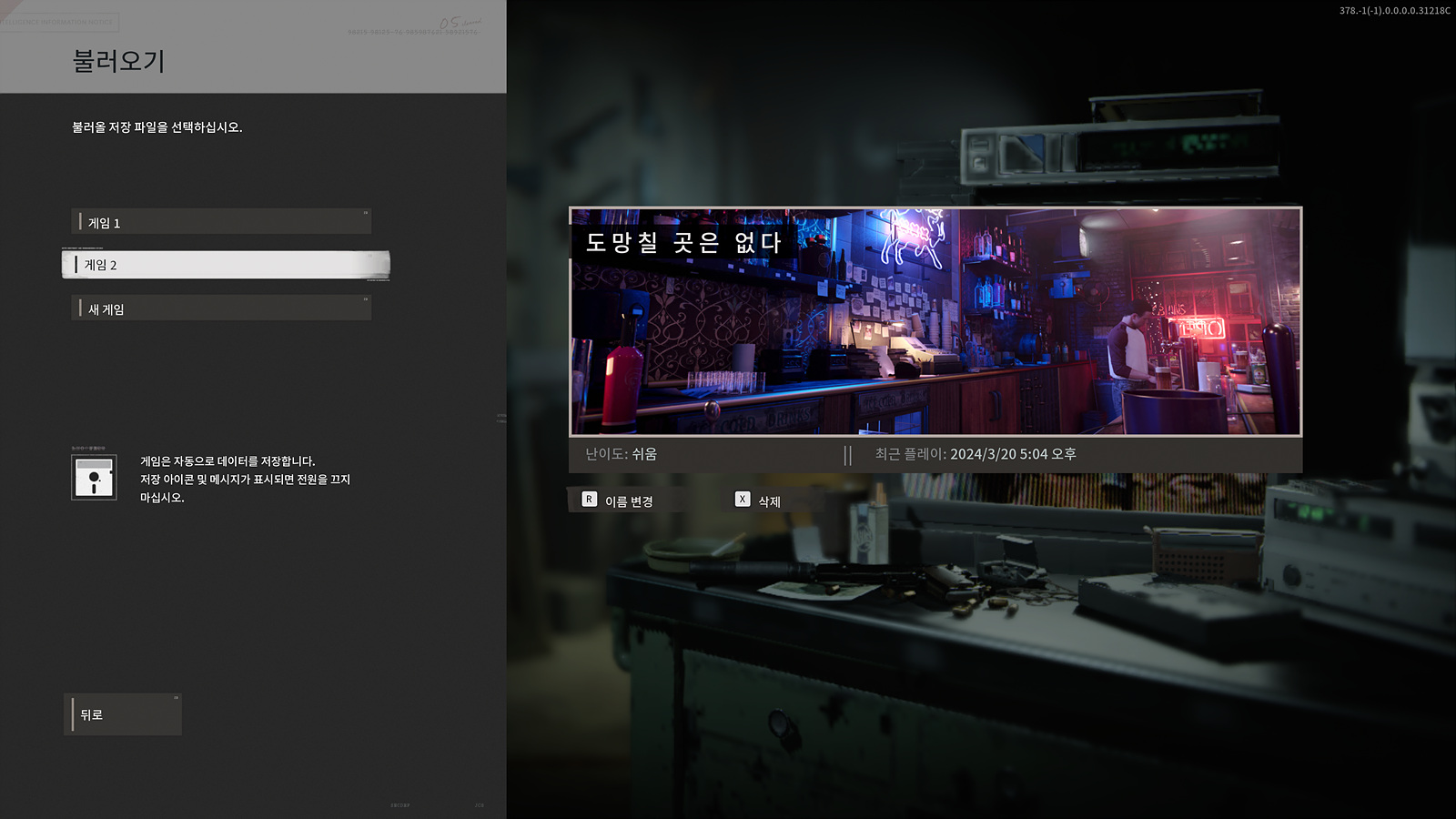Go back with the 뒤로 button

[x=123, y=714]
